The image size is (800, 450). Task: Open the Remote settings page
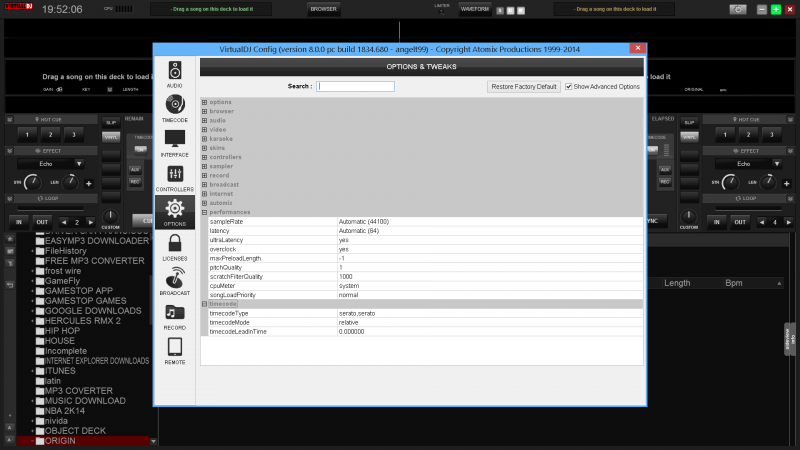point(174,351)
